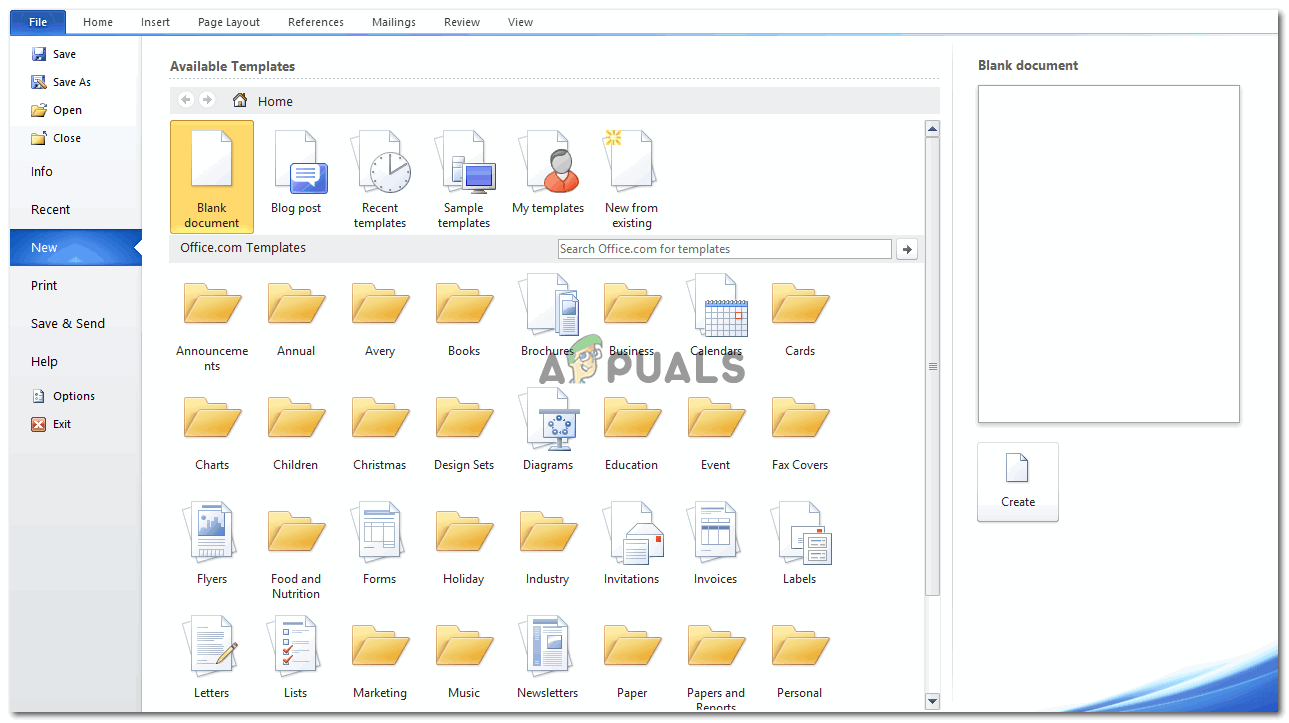Open Word Options
This screenshot has height=723, width=1289.
tap(72, 395)
